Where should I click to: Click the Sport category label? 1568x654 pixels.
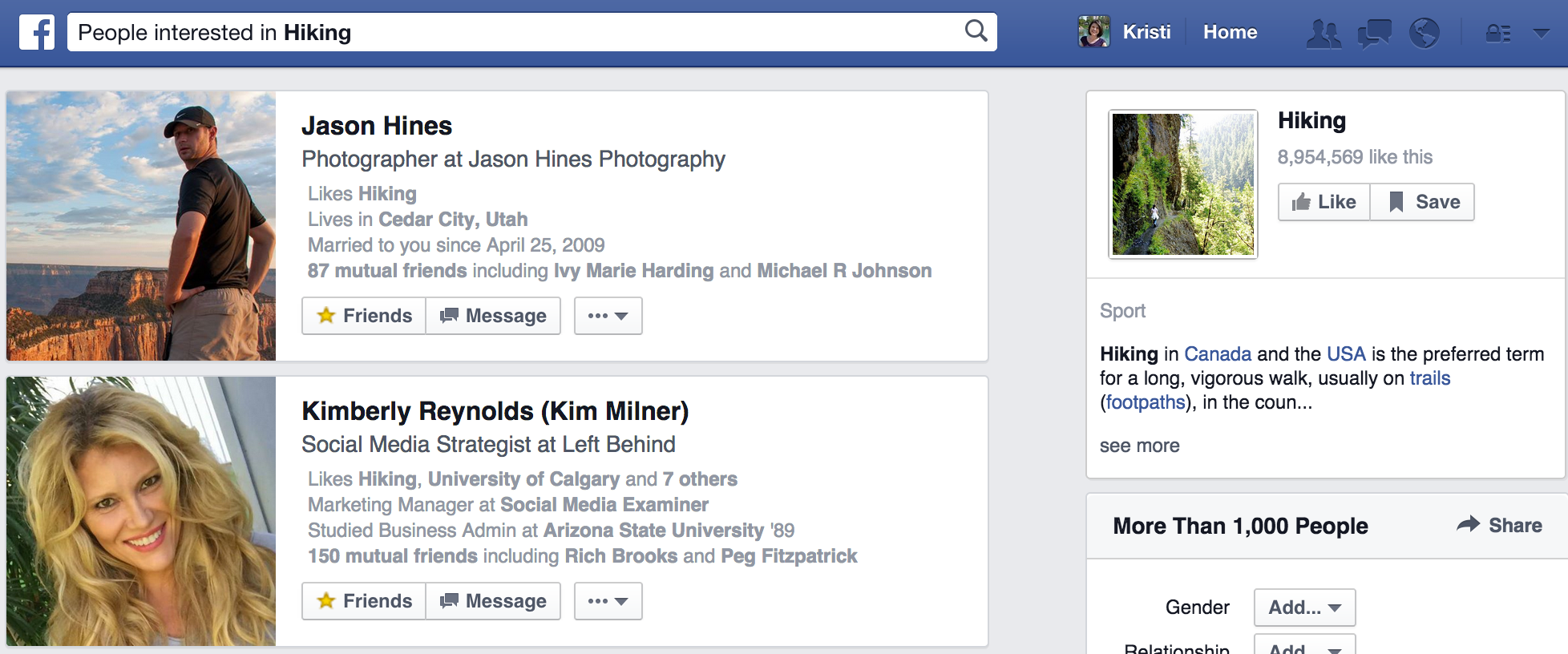(x=1122, y=311)
